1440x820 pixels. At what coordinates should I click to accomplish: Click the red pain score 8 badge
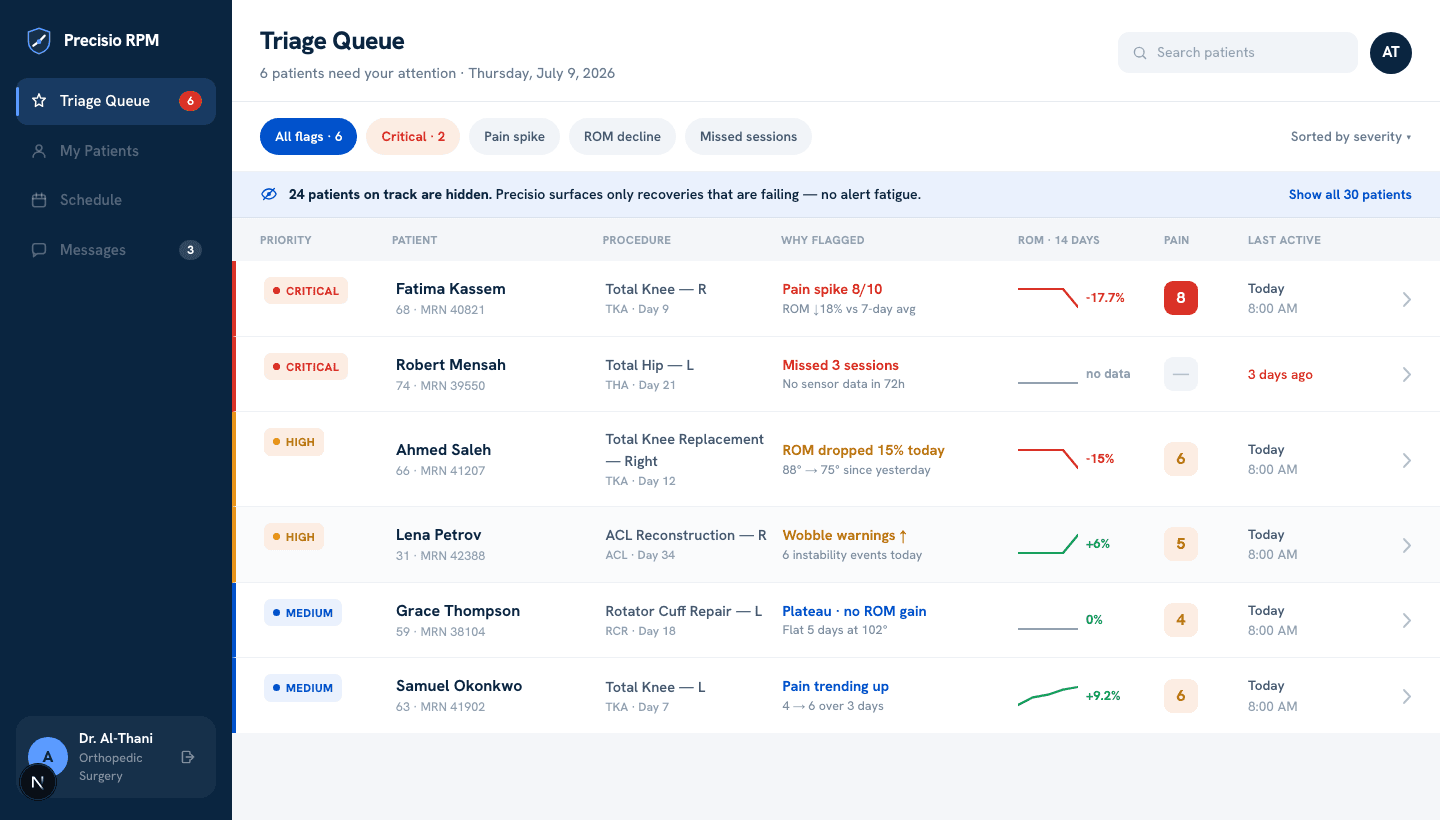[x=1181, y=298]
